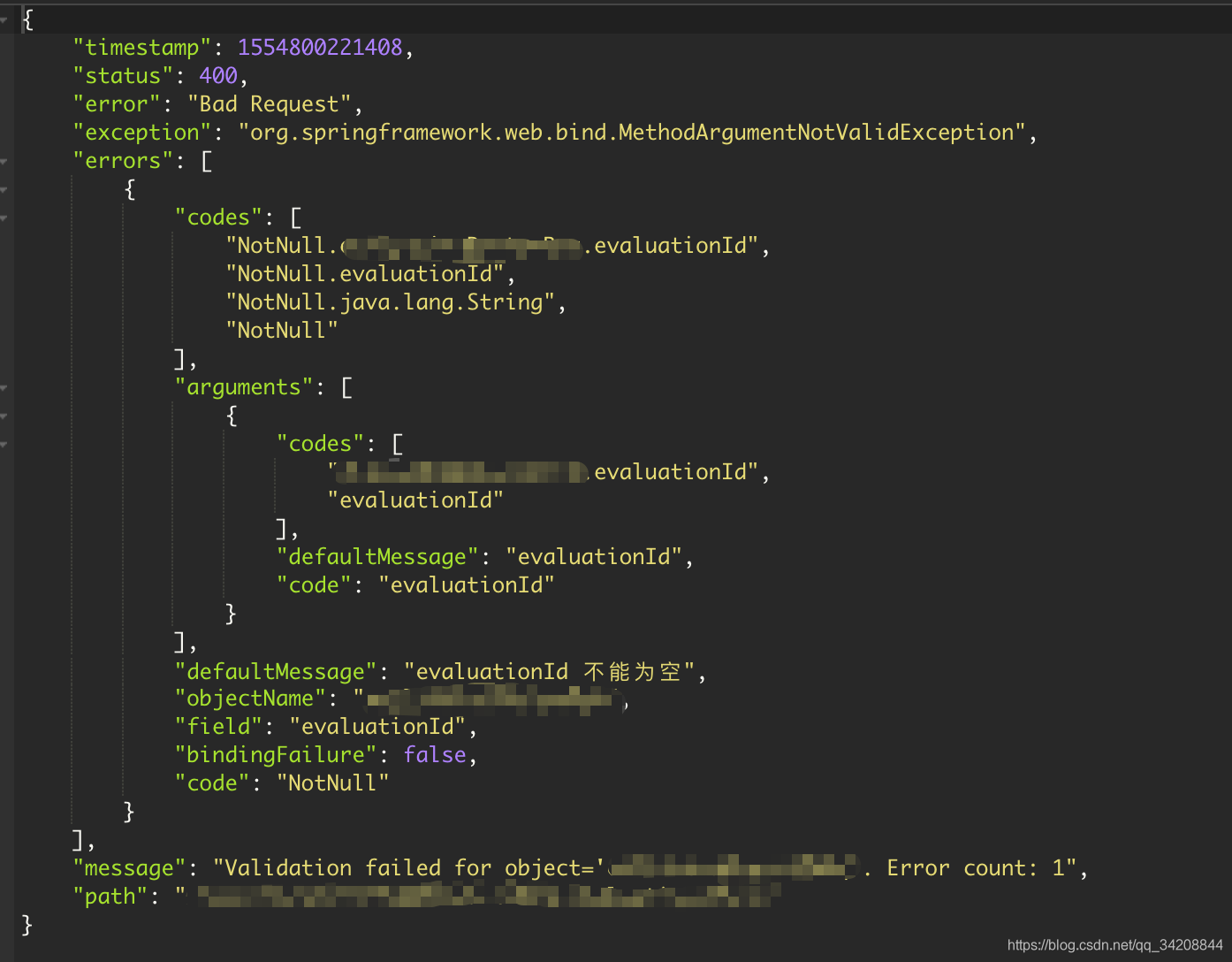Select the "NotNull.java.lang.String" string
The width and height of the screenshot is (1232, 962).
[x=391, y=302]
